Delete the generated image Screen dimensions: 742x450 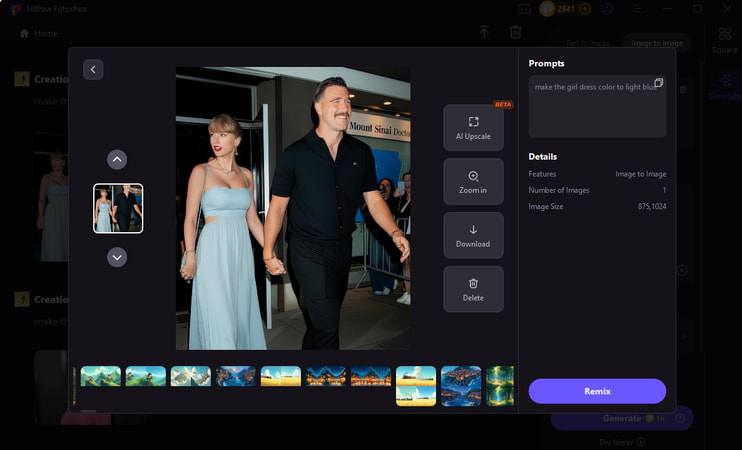[x=473, y=289]
